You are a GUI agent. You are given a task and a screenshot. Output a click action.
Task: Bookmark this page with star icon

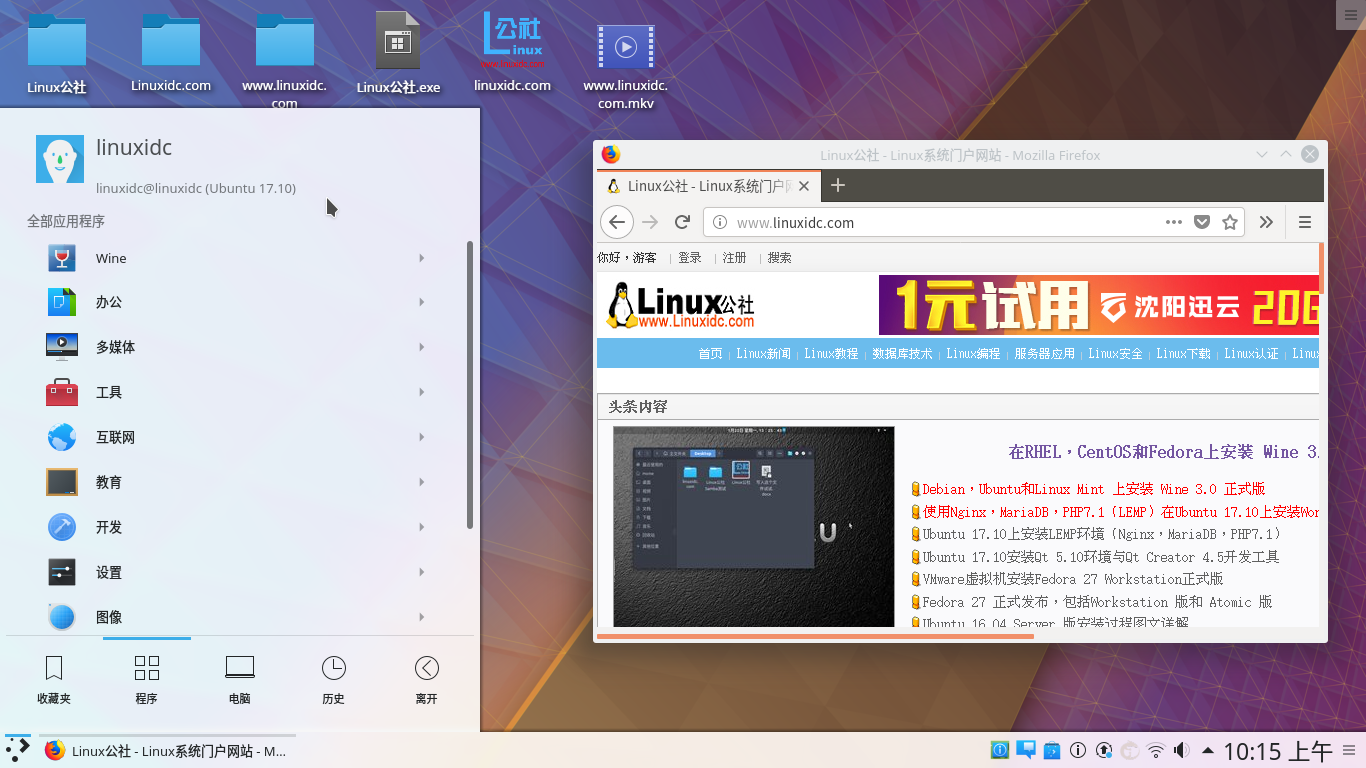click(x=1230, y=222)
